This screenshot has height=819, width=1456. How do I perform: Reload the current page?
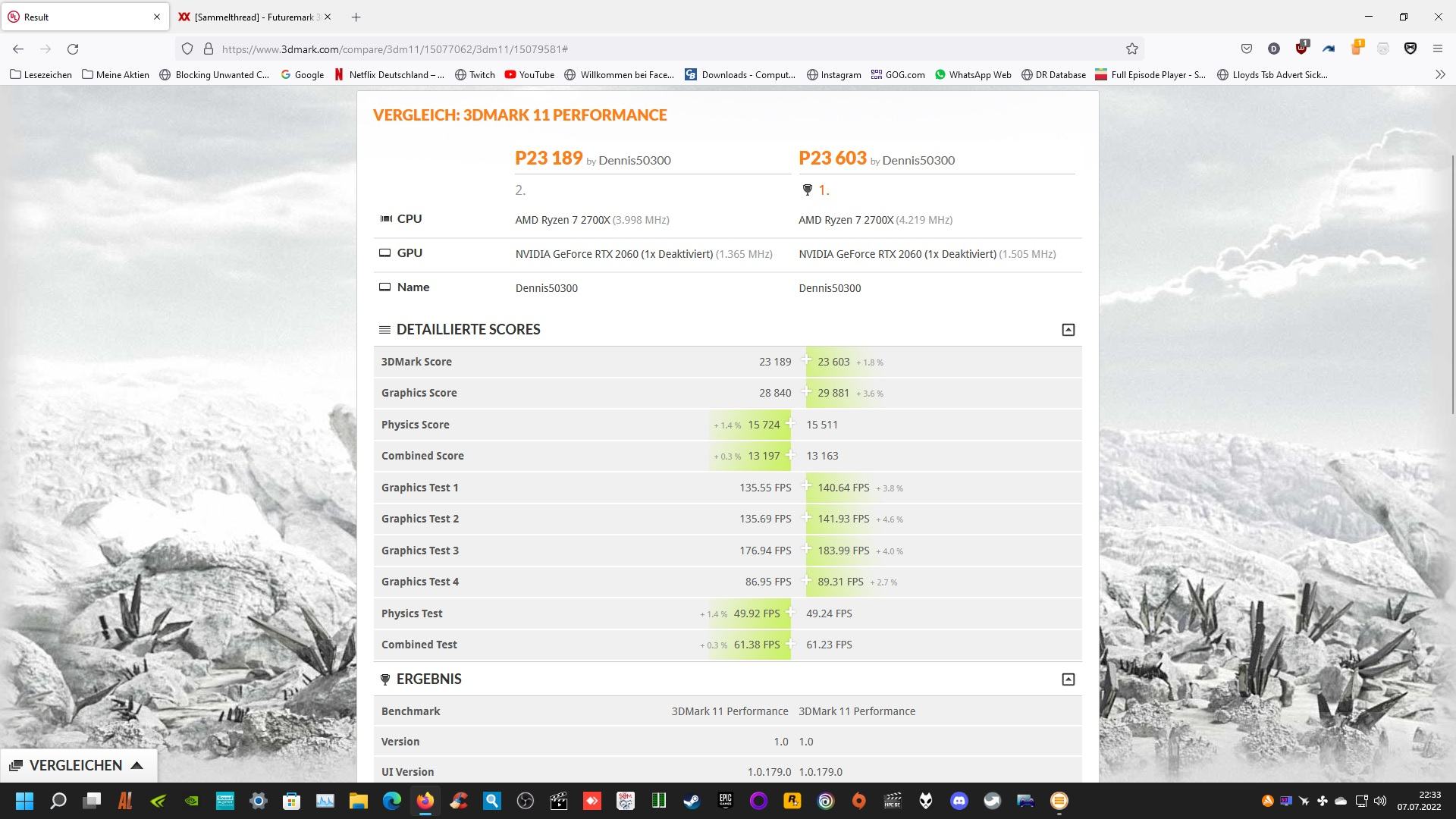pos(73,49)
